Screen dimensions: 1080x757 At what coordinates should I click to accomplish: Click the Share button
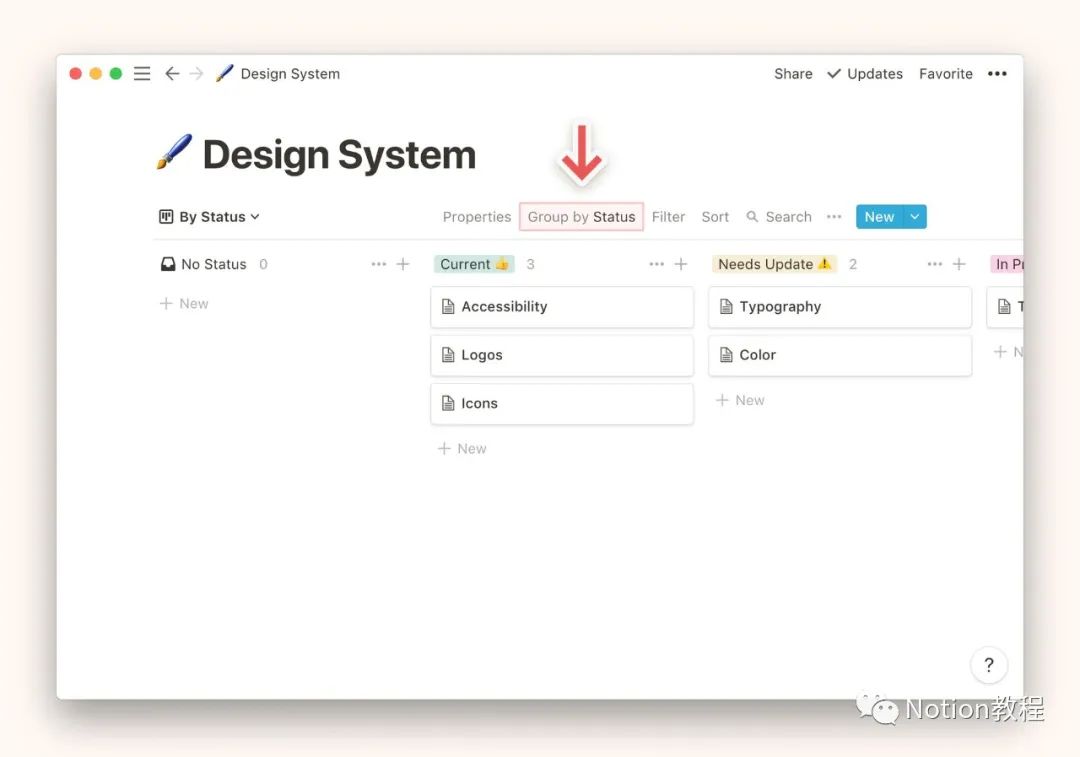pos(793,74)
